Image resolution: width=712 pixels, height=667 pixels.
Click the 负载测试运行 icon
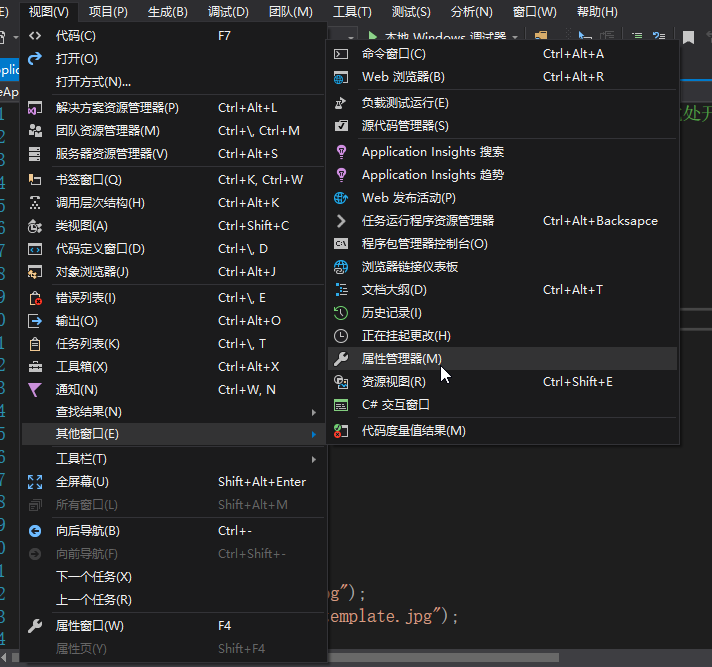[x=341, y=103]
